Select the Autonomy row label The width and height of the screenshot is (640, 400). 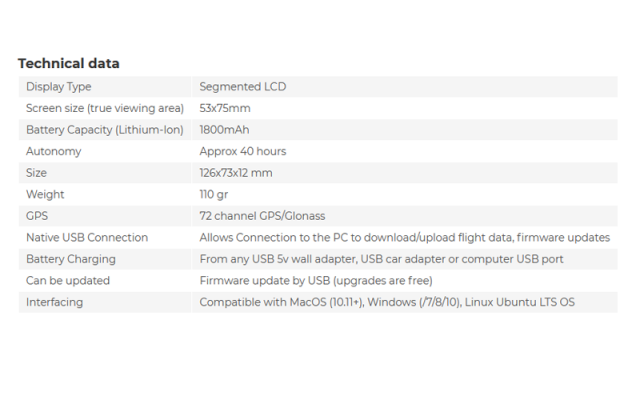coord(53,151)
